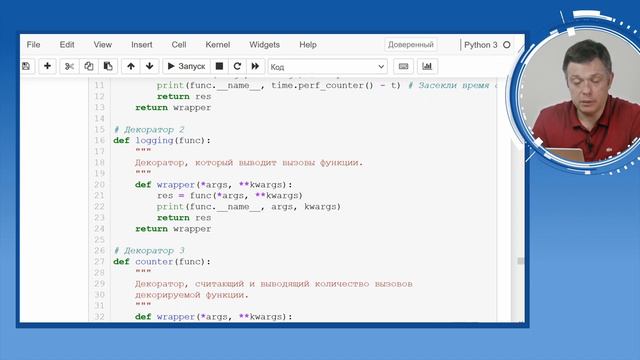Click 'return wrapper' on line 24
The image size is (640, 360).
[x=173, y=229]
